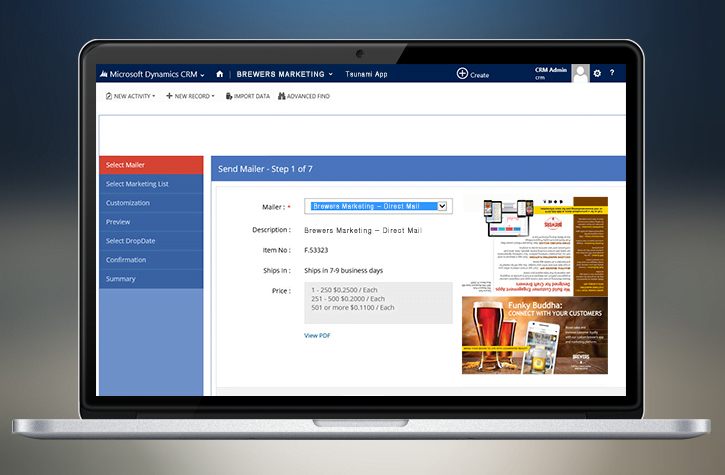Image resolution: width=725 pixels, height=475 pixels.
Task: Click the Create plus icon
Action: tap(462, 74)
